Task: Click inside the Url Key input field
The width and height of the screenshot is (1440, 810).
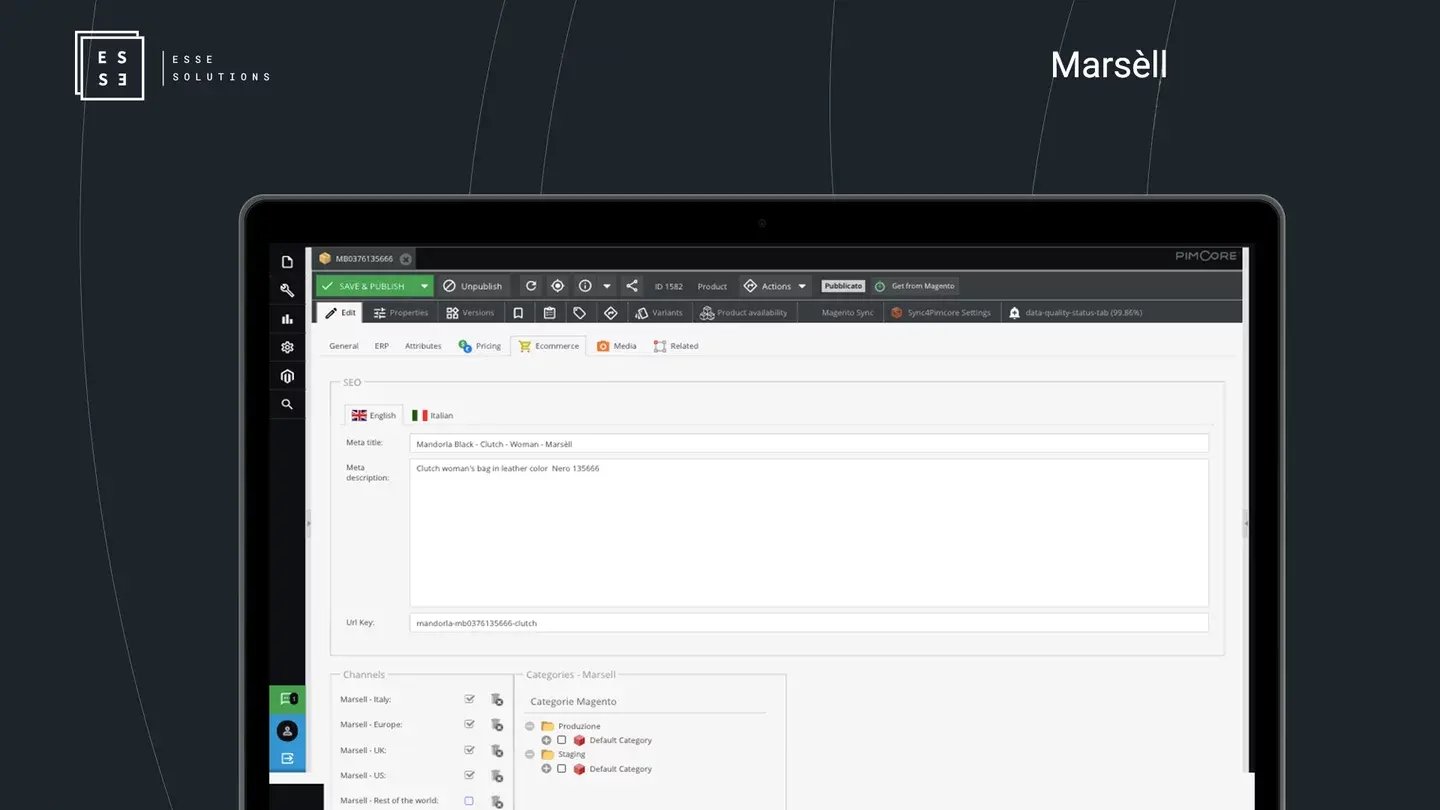Action: click(x=700, y=622)
